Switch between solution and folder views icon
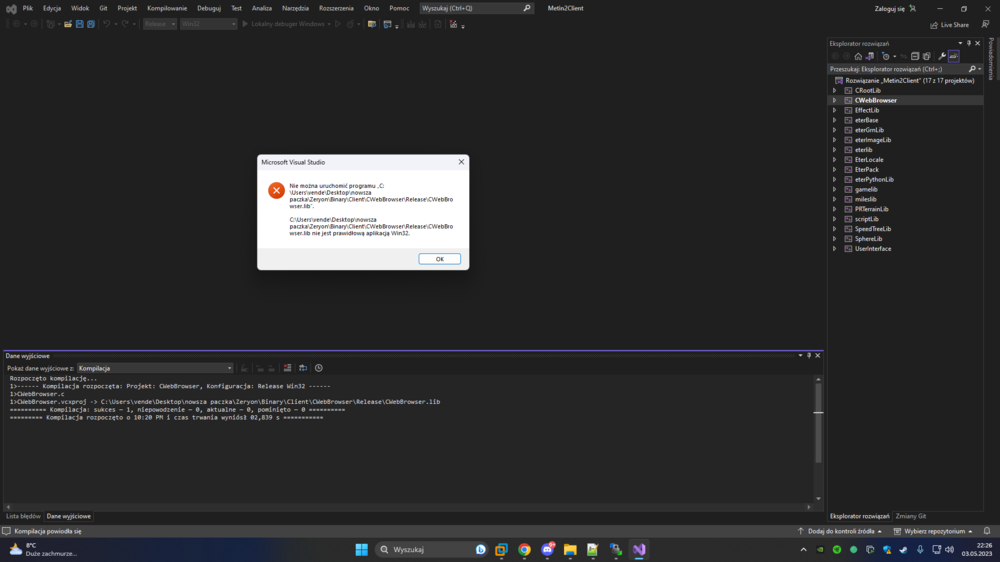The height and width of the screenshot is (562, 1000). [870, 56]
